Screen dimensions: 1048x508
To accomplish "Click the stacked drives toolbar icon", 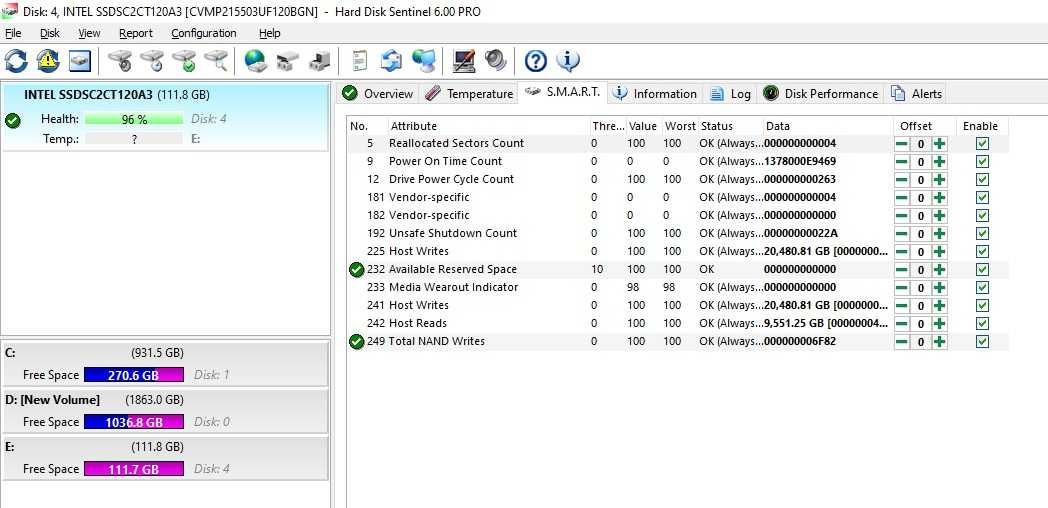I will click(288, 61).
